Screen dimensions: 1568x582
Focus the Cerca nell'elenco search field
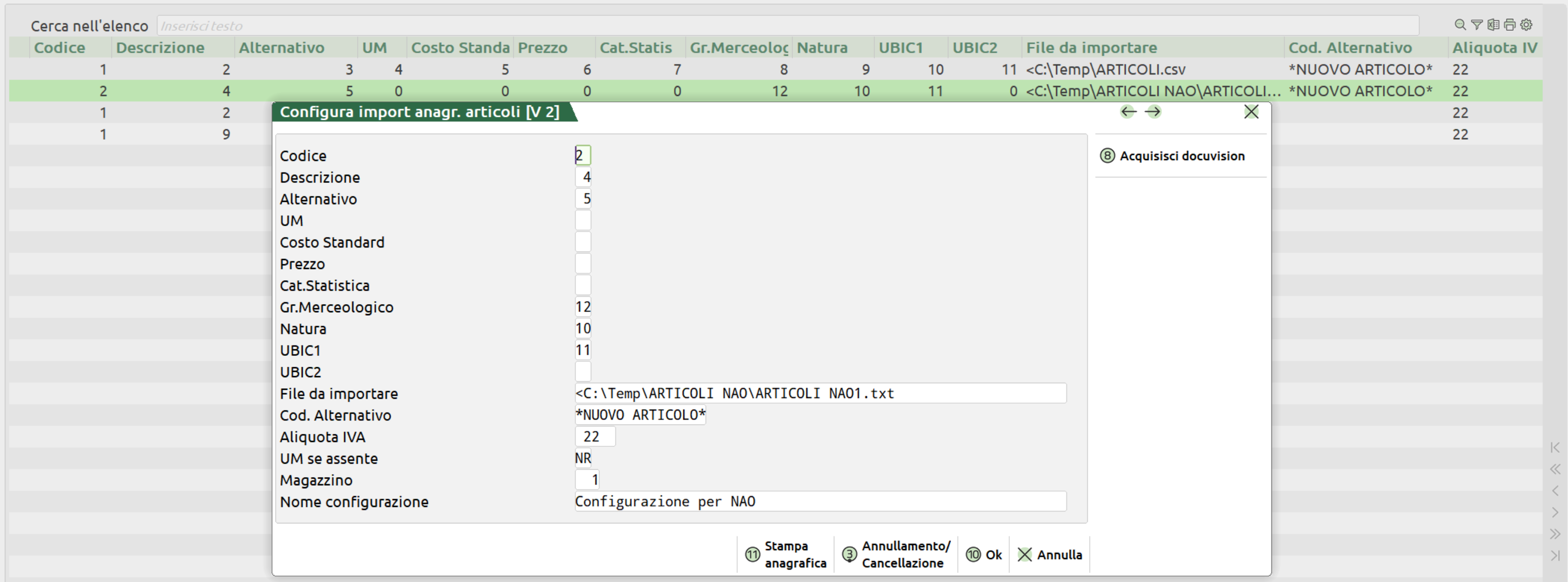tap(786, 25)
